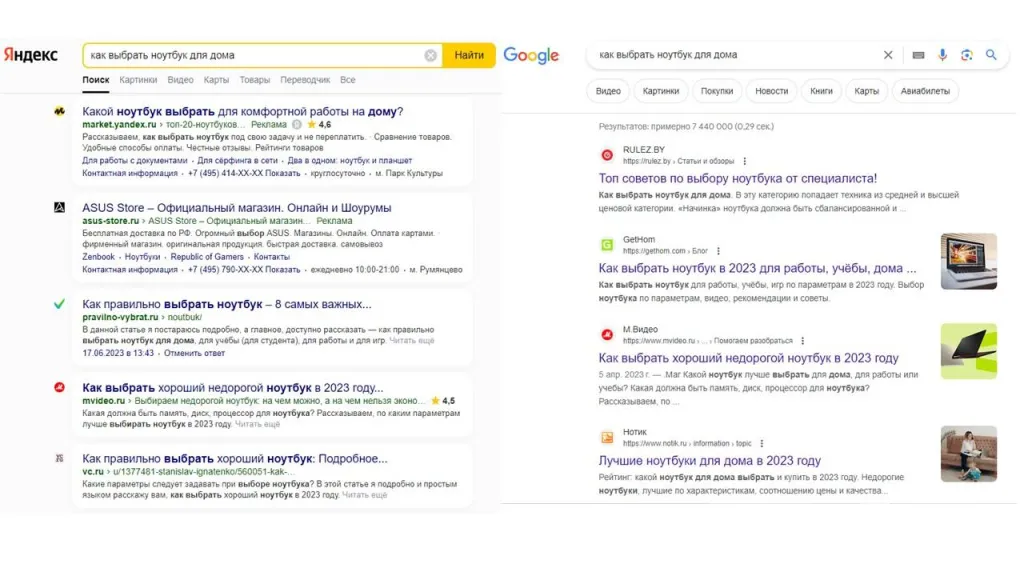
Task: Select Google Книги filter chip
Action: coord(821,91)
